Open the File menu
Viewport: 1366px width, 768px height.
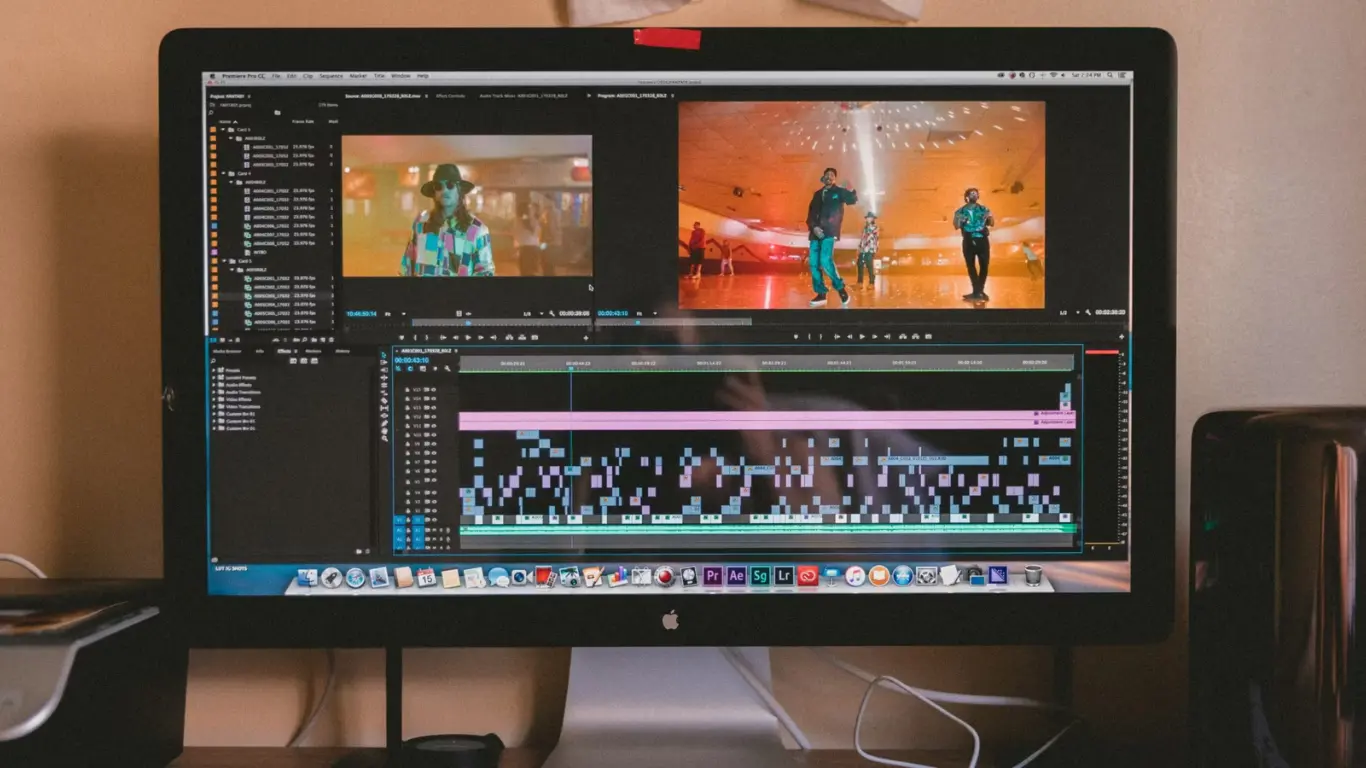(x=276, y=76)
